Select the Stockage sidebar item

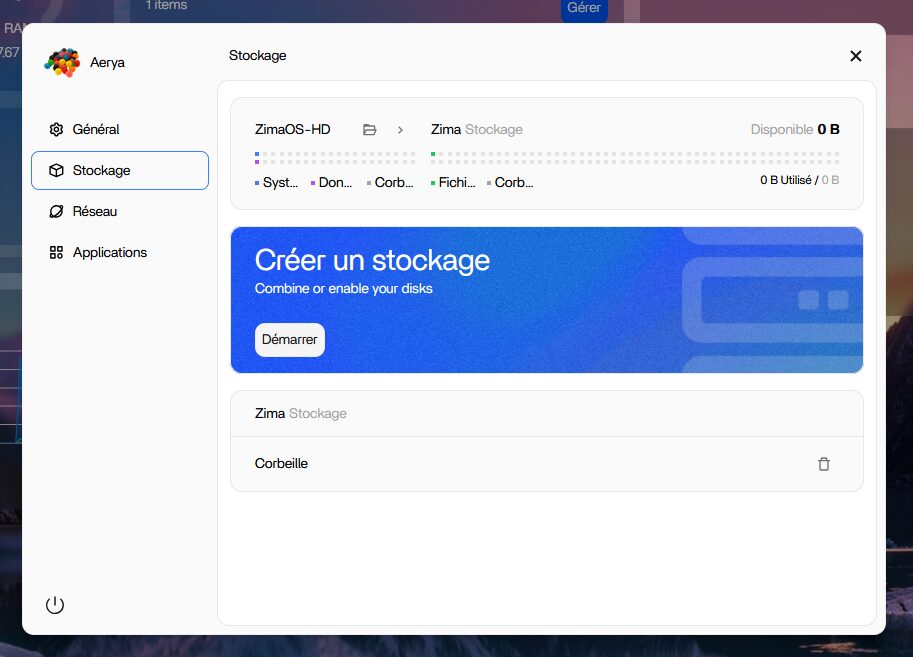pyautogui.click(x=119, y=170)
